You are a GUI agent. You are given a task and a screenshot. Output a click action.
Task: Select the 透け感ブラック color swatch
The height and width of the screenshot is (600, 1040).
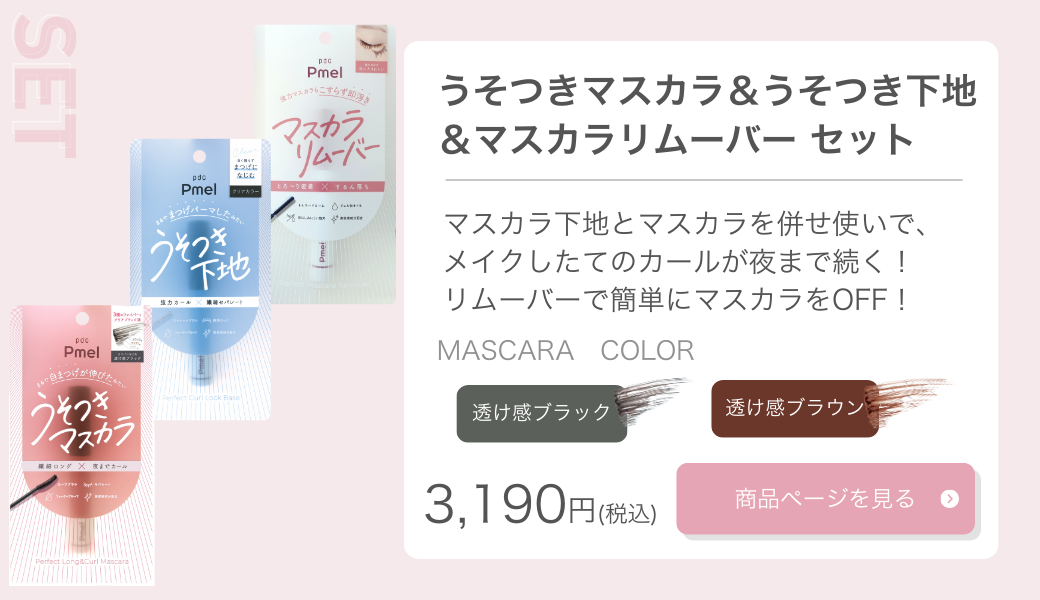pyautogui.click(x=541, y=413)
